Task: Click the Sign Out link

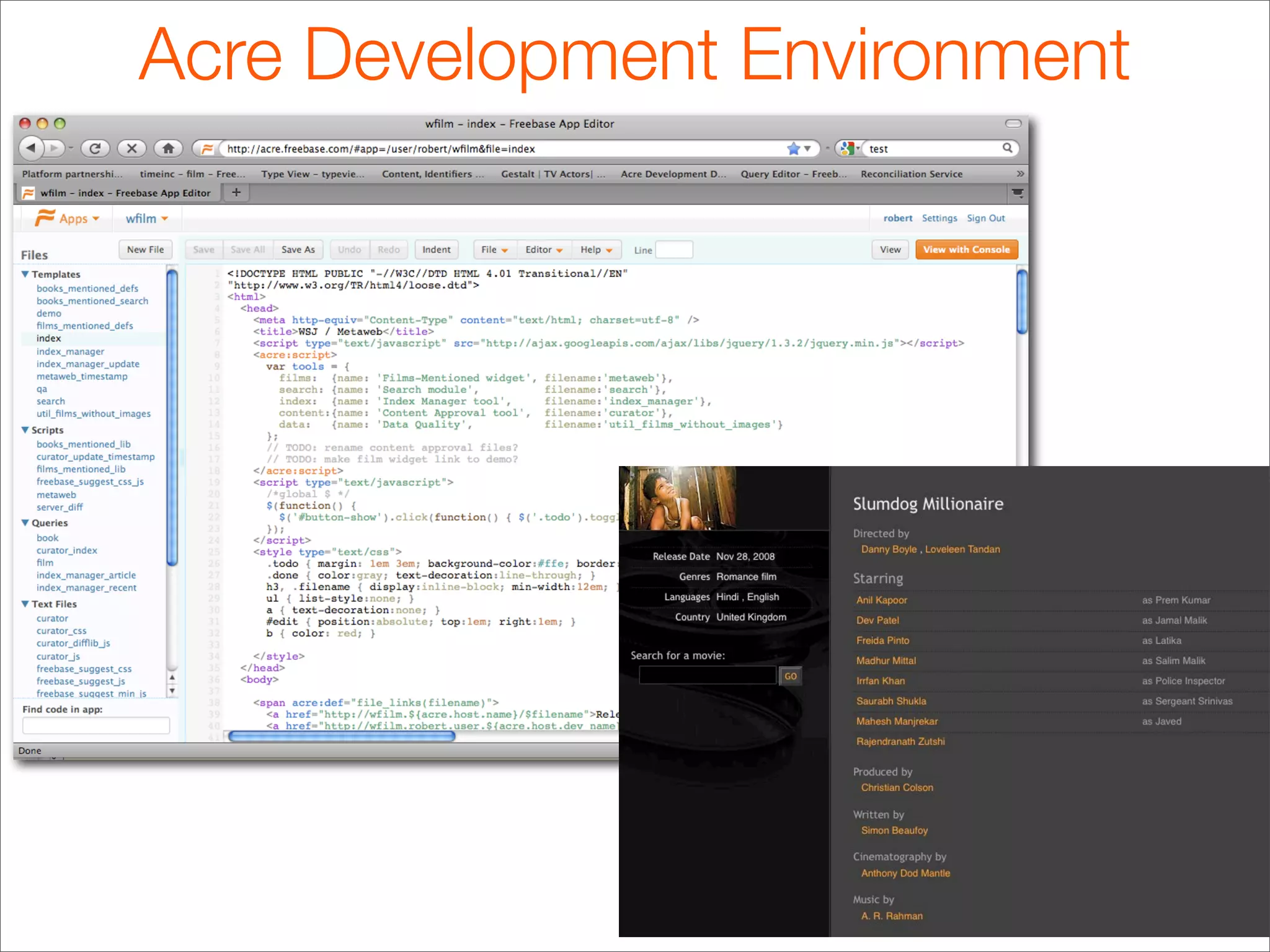Action: [986, 218]
